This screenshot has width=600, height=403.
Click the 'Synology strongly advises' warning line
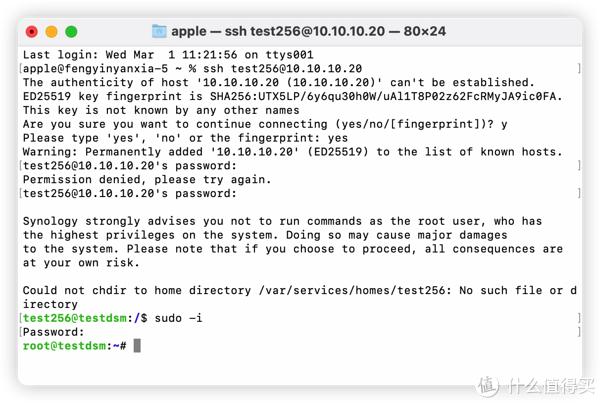(x=282, y=221)
